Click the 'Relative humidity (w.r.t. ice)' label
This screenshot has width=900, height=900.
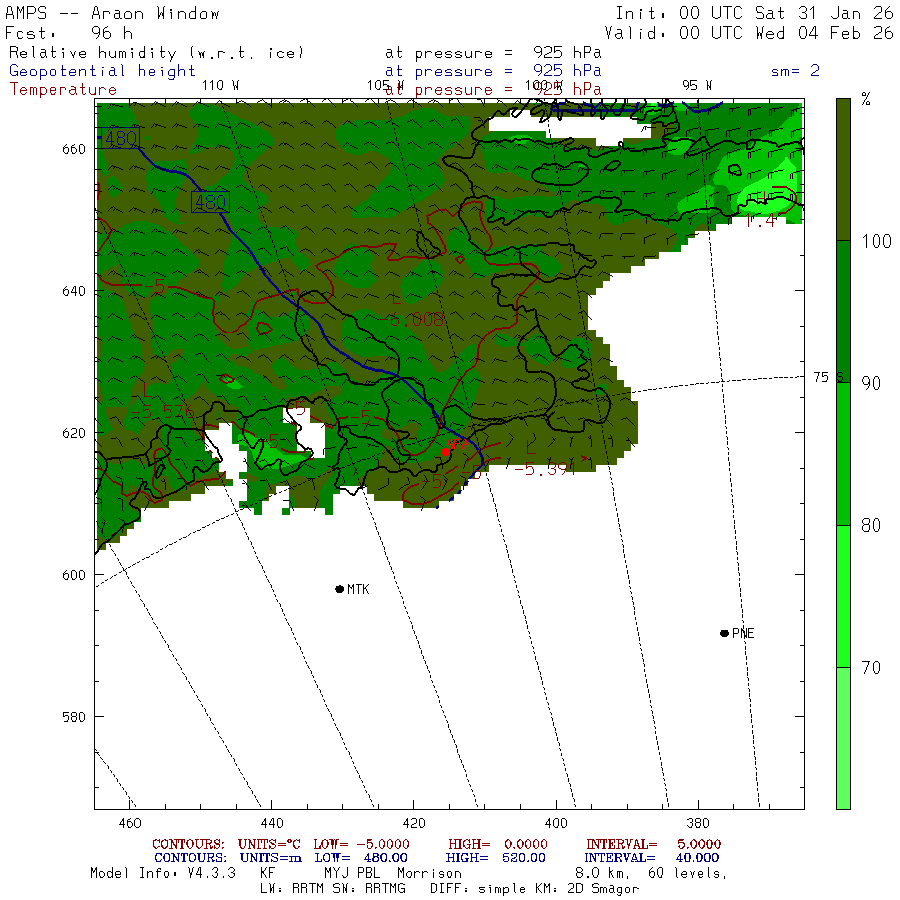[x=156, y=53]
